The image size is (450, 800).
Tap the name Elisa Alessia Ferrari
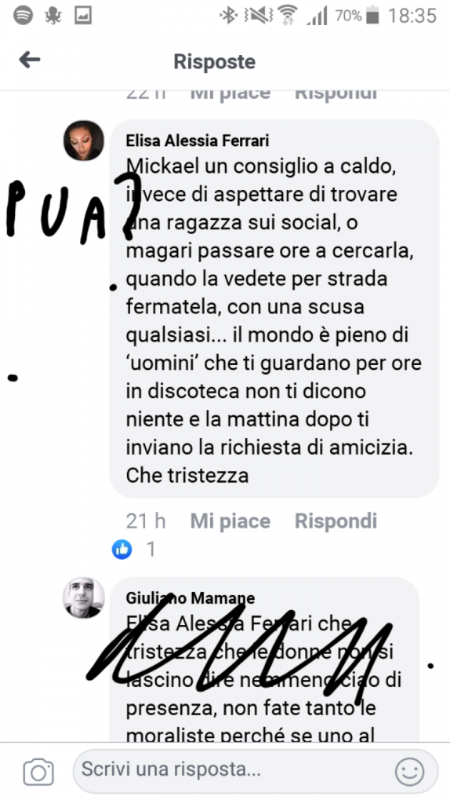197,140
